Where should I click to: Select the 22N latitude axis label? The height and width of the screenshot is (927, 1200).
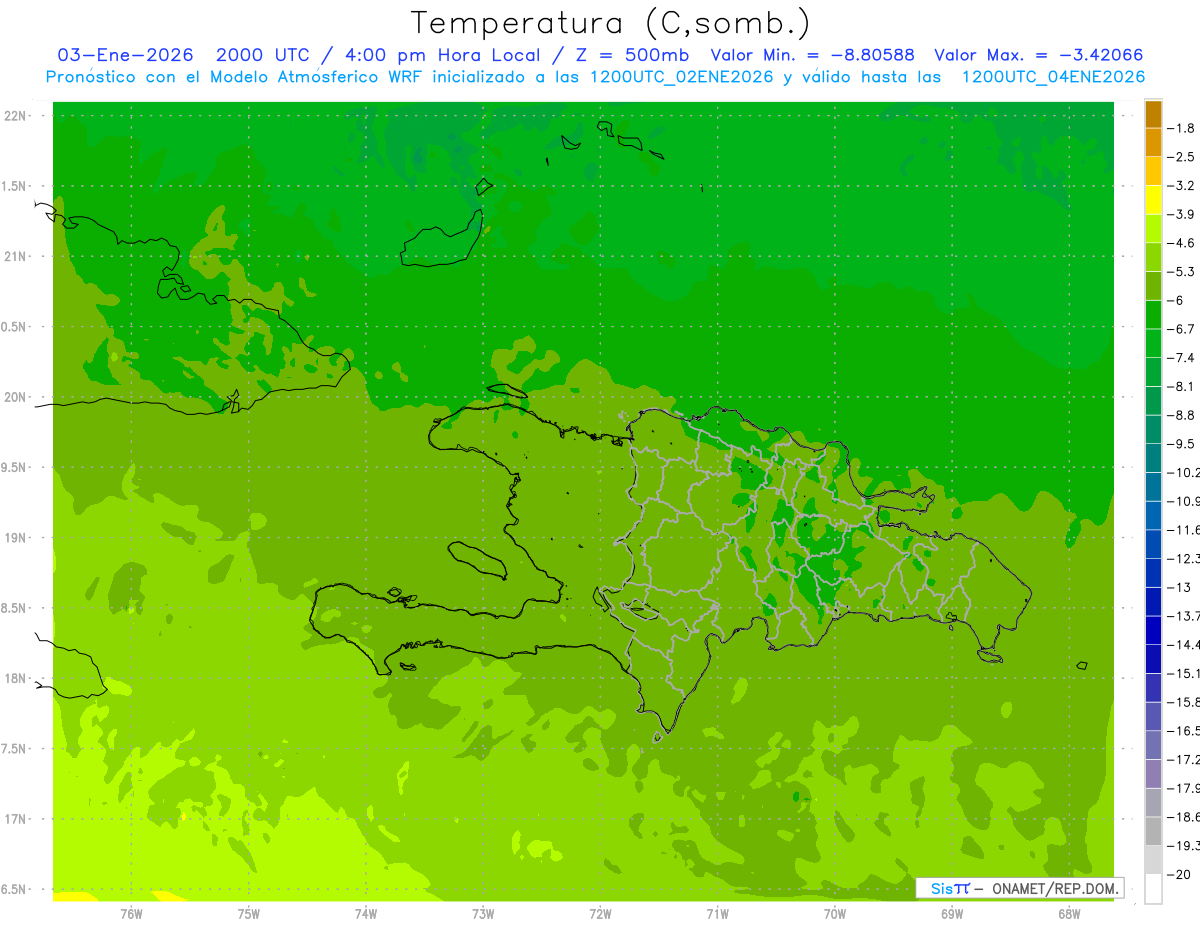[15, 116]
